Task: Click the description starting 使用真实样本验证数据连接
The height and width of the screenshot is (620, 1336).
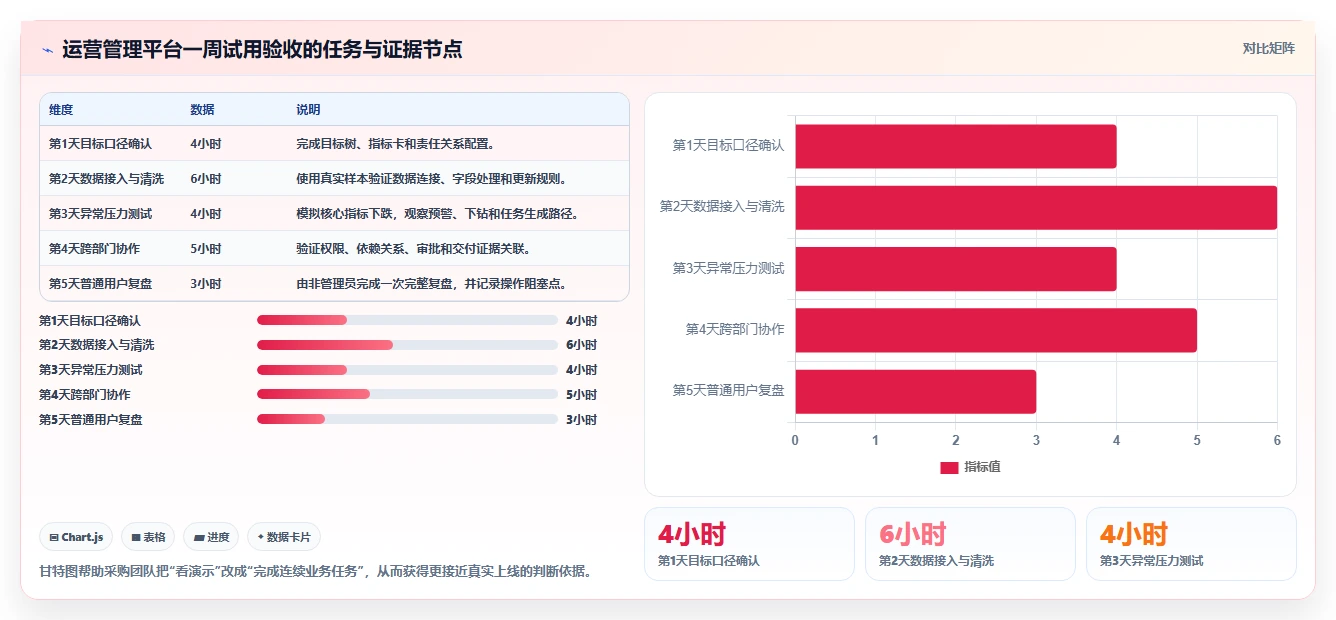Action: click(x=432, y=179)
